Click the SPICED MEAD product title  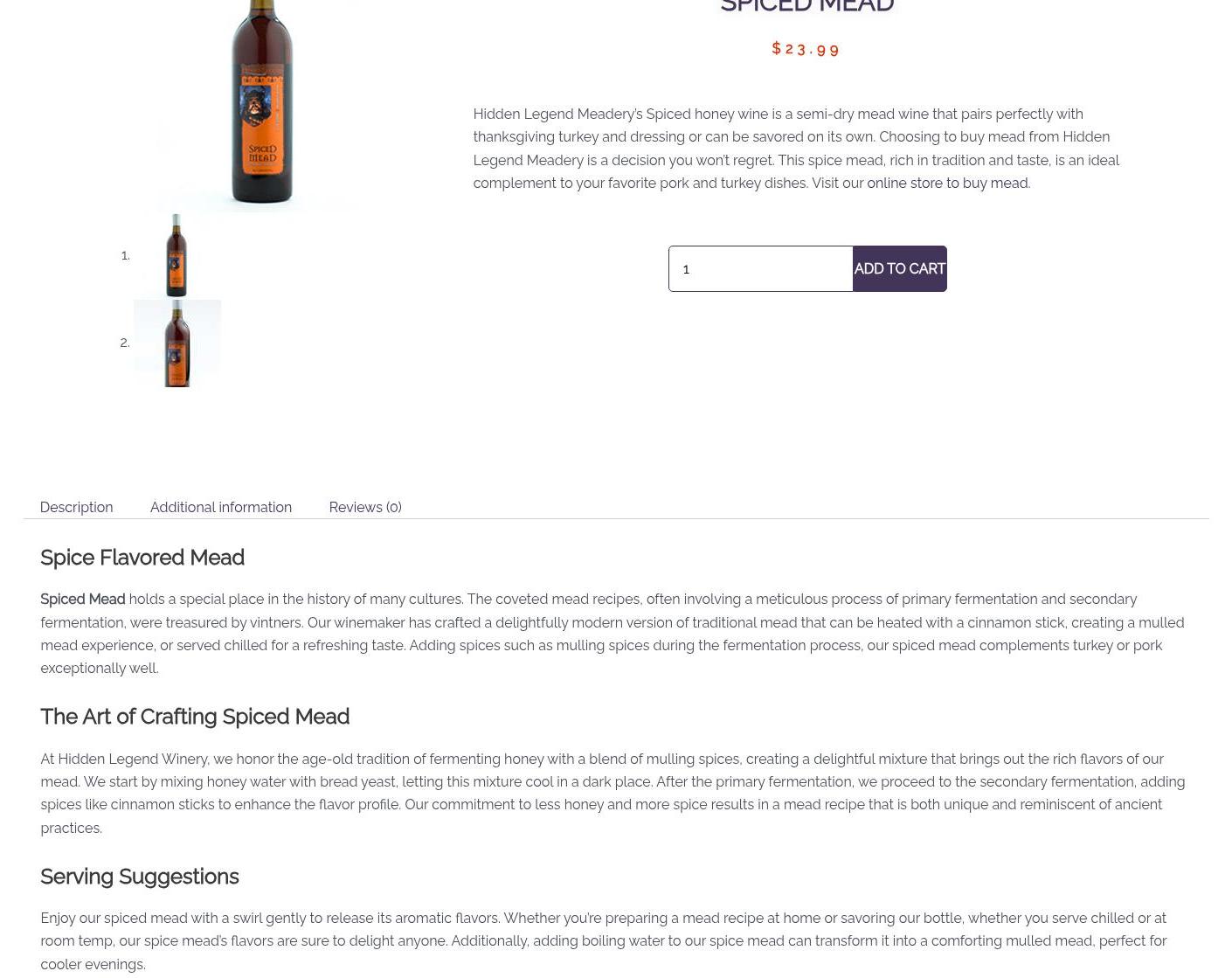point(807,6)
